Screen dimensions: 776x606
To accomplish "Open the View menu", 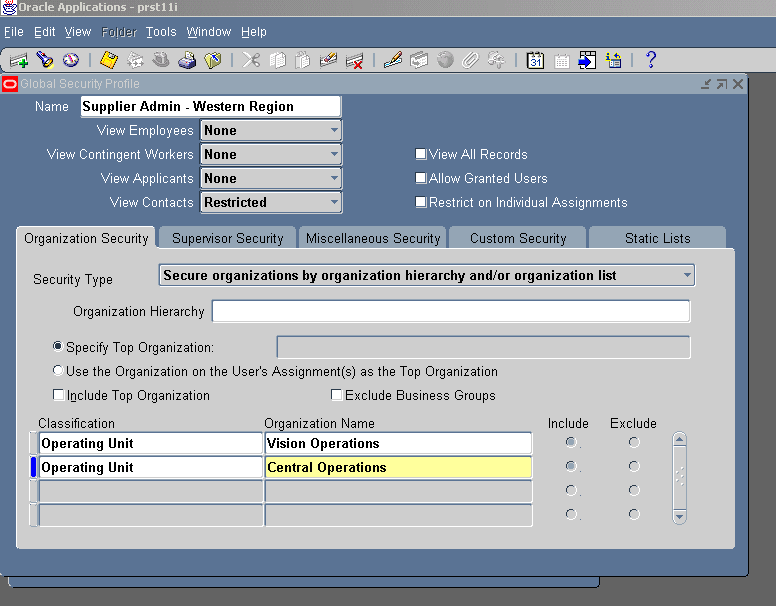I will pos(78,32).
